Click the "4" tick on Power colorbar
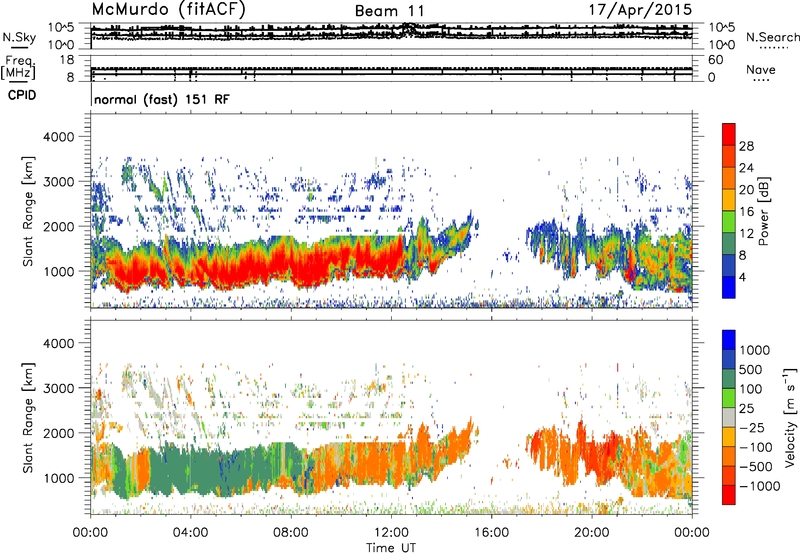This screenshot has width=800, height=554. coord(742,277)
